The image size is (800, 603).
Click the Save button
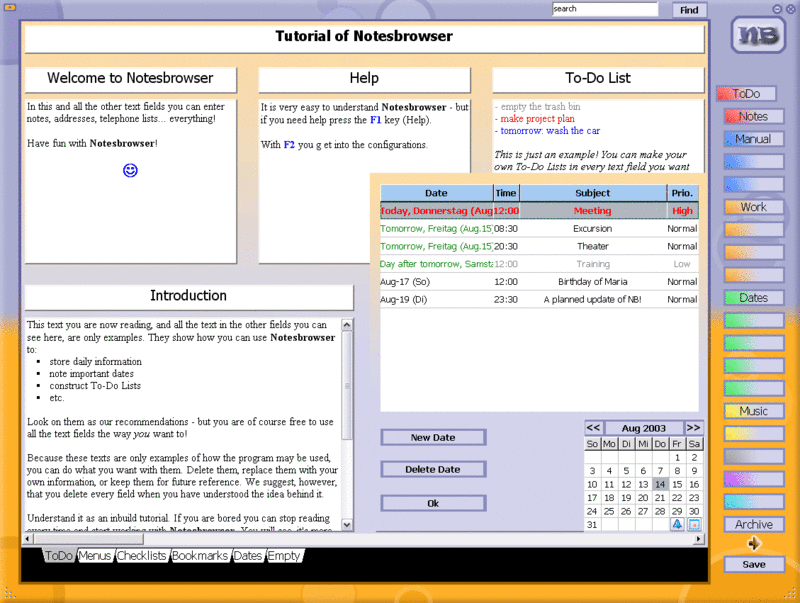coord(754,565)
